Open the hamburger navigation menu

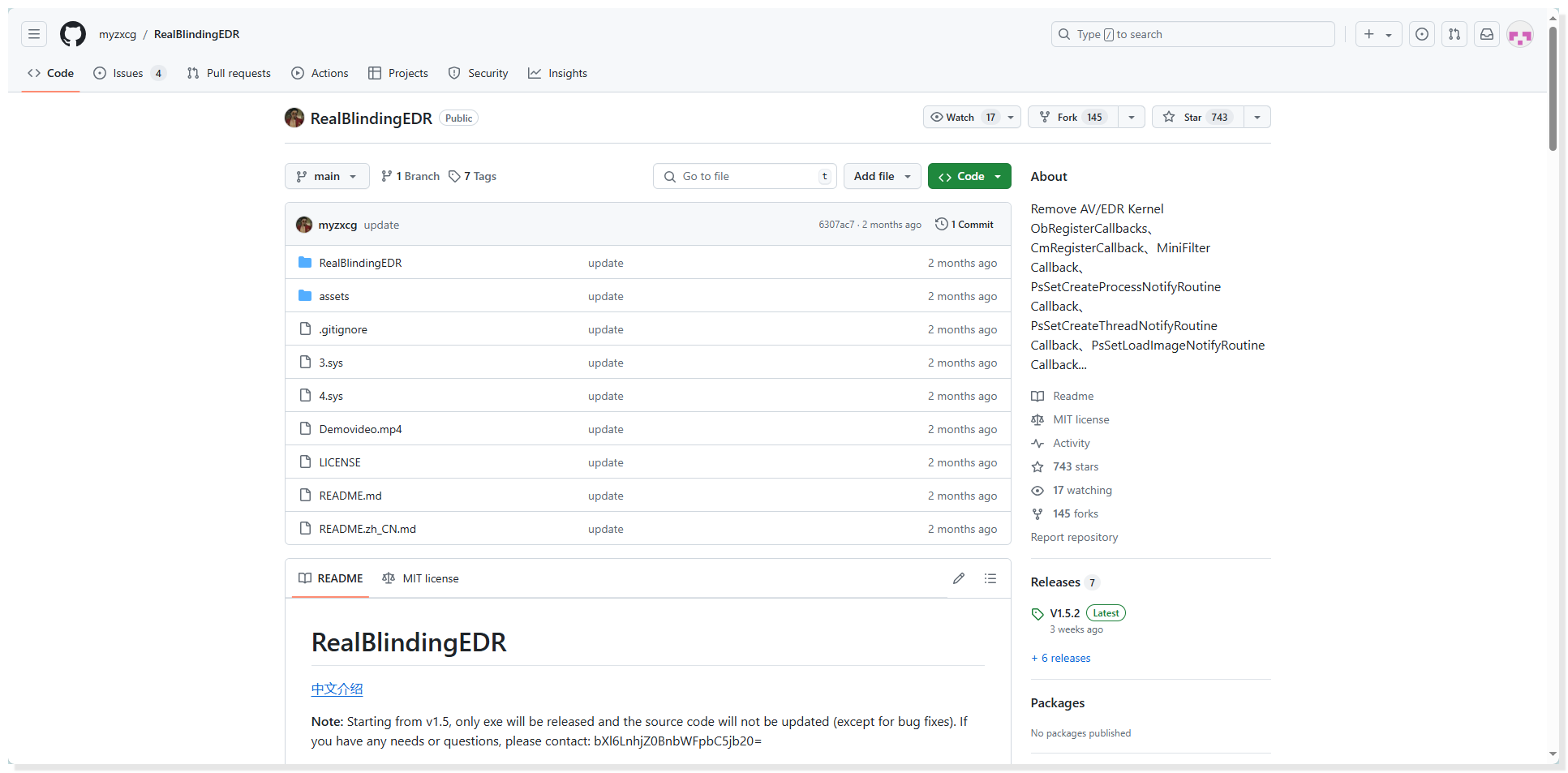[x=34, y=34]
